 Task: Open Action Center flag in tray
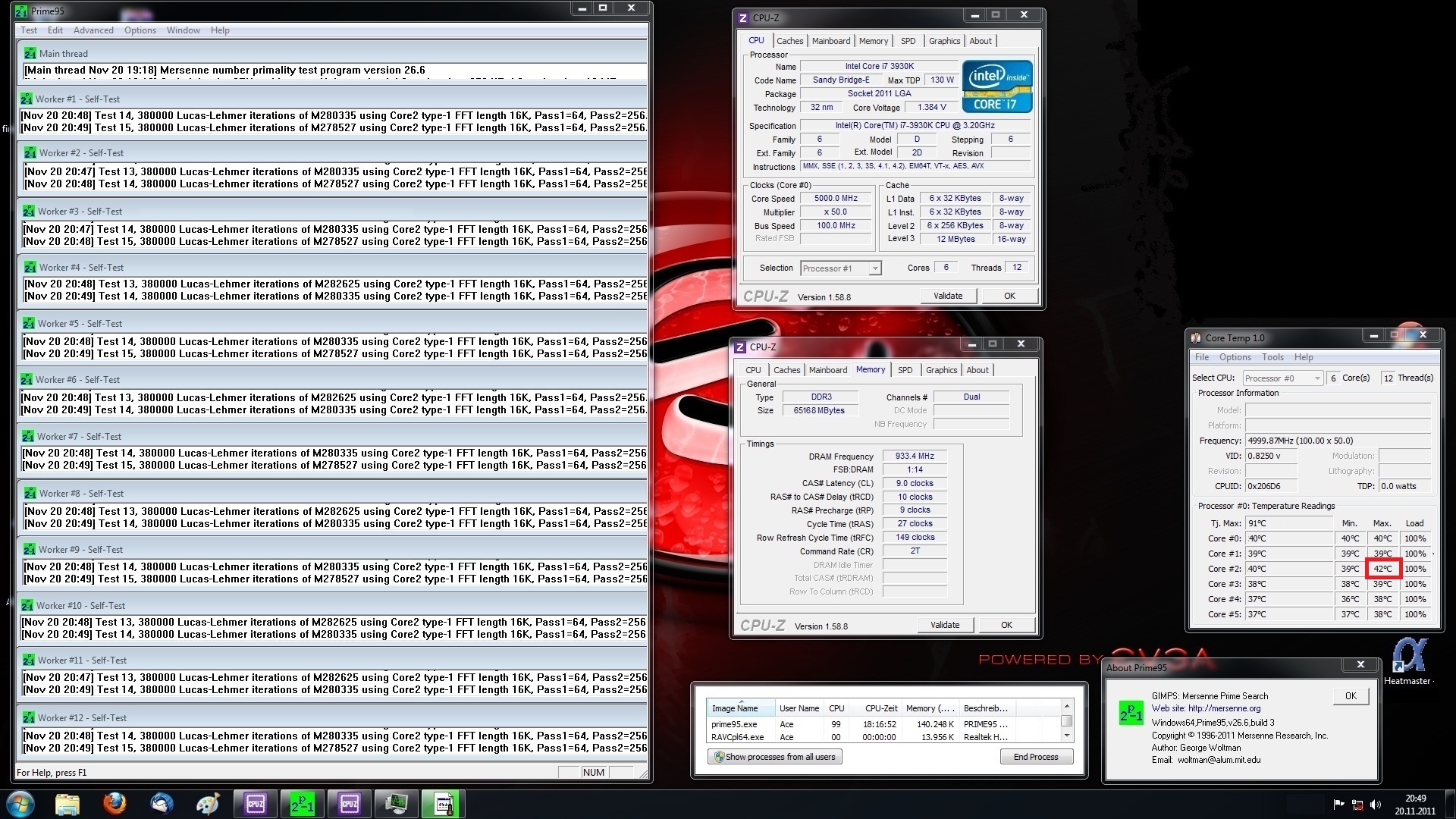pos(1338,805)
